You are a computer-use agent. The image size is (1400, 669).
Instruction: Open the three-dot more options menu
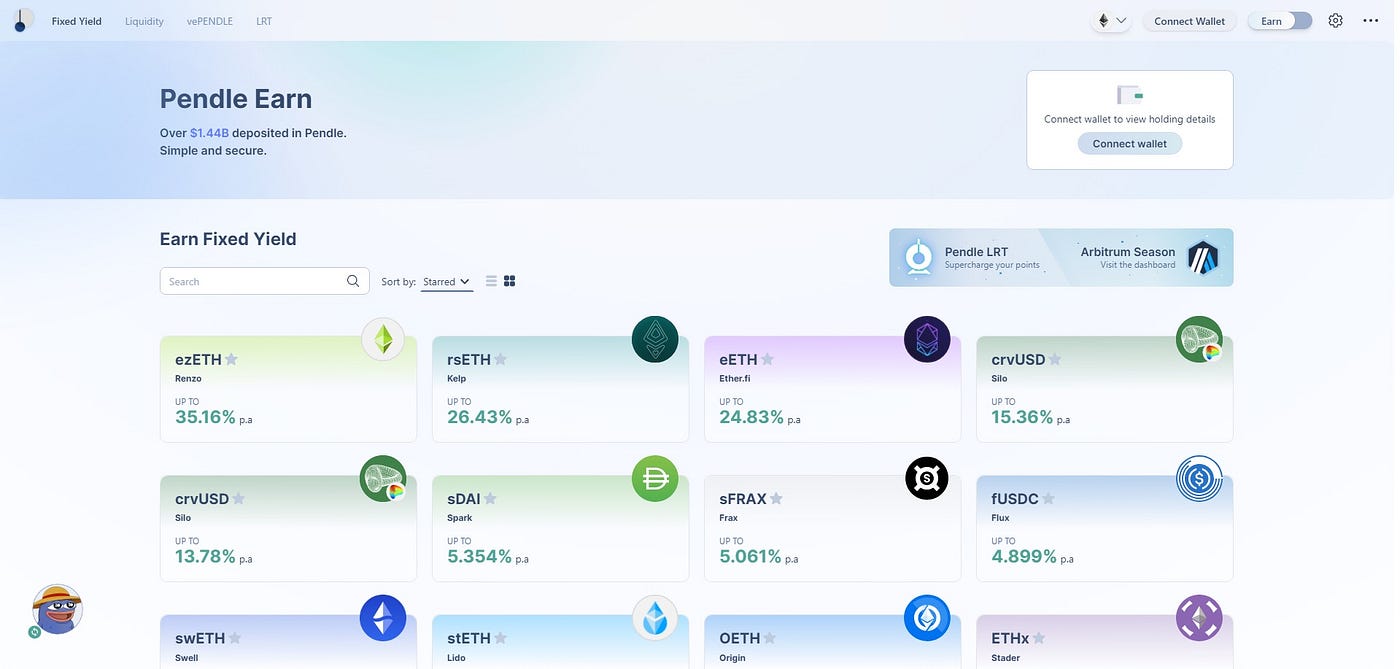[x=1370, y=21]
